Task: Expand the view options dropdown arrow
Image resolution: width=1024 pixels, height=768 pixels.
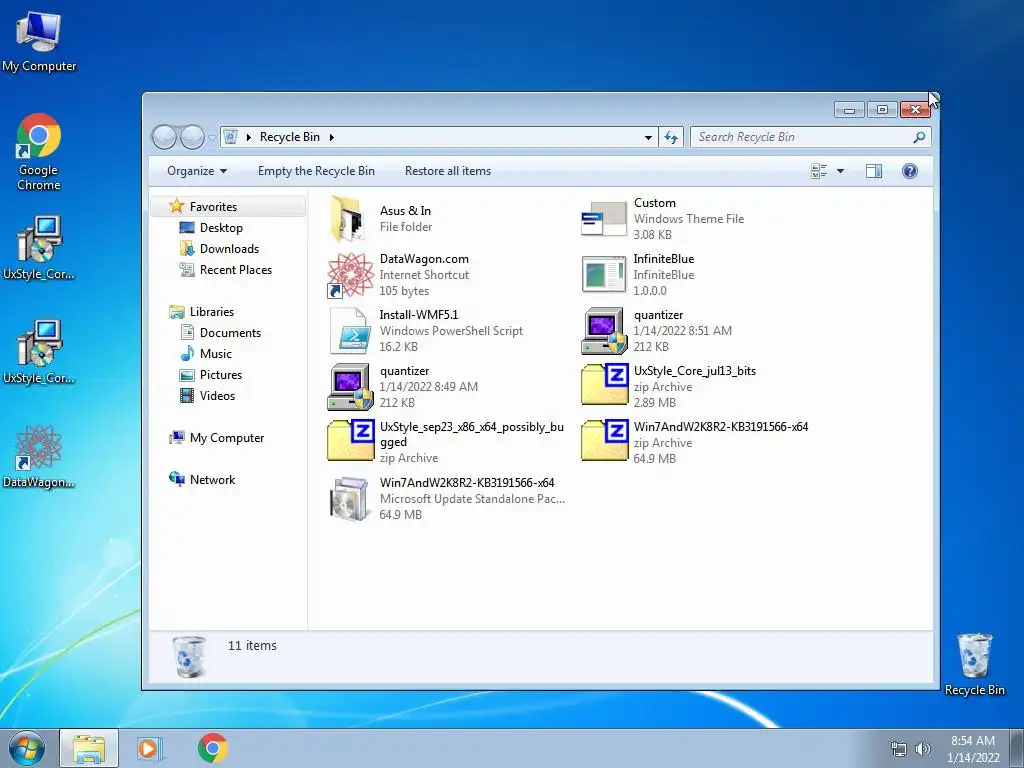Action: (840, 171)
